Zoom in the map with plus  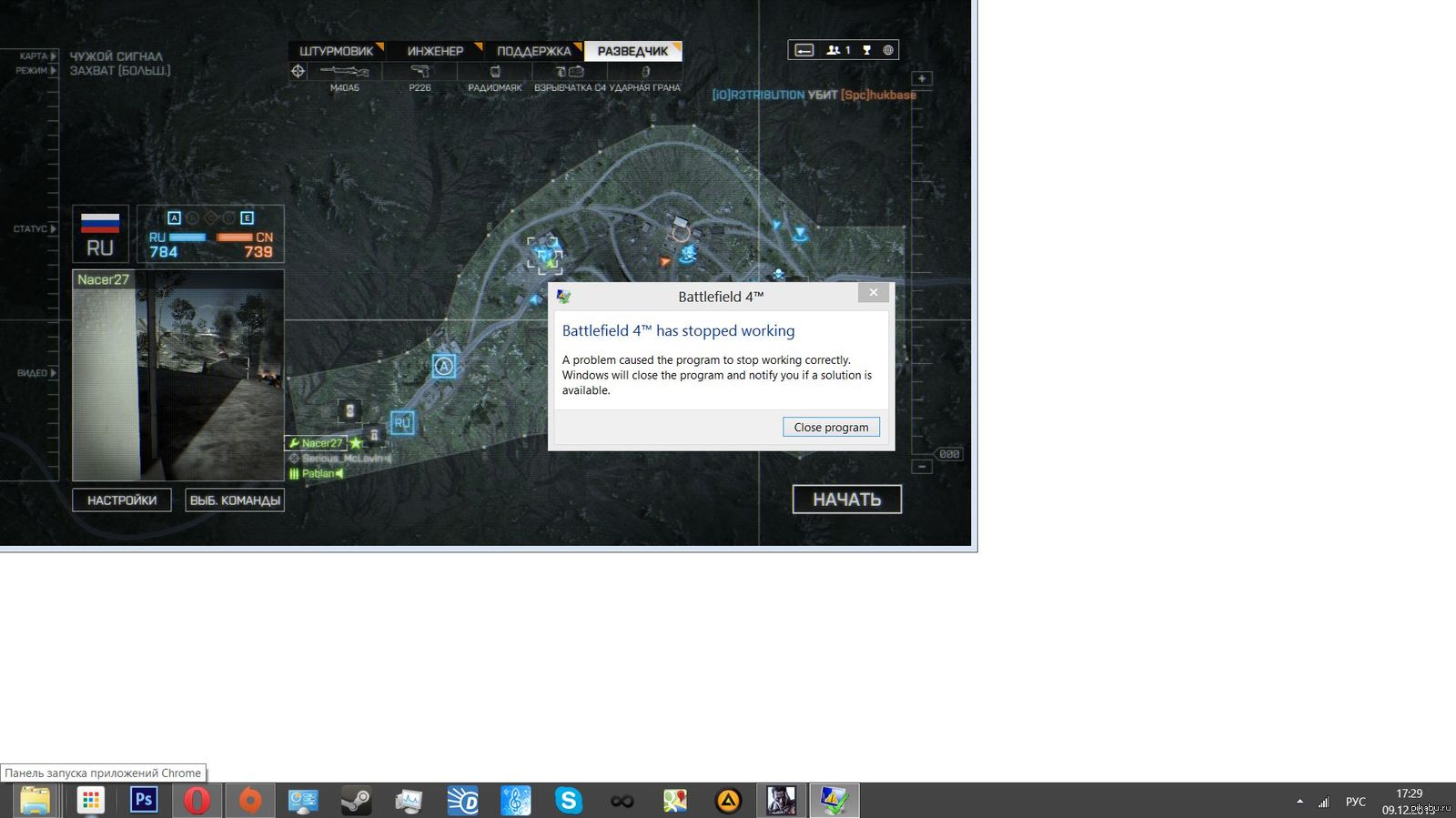point(922,79)
